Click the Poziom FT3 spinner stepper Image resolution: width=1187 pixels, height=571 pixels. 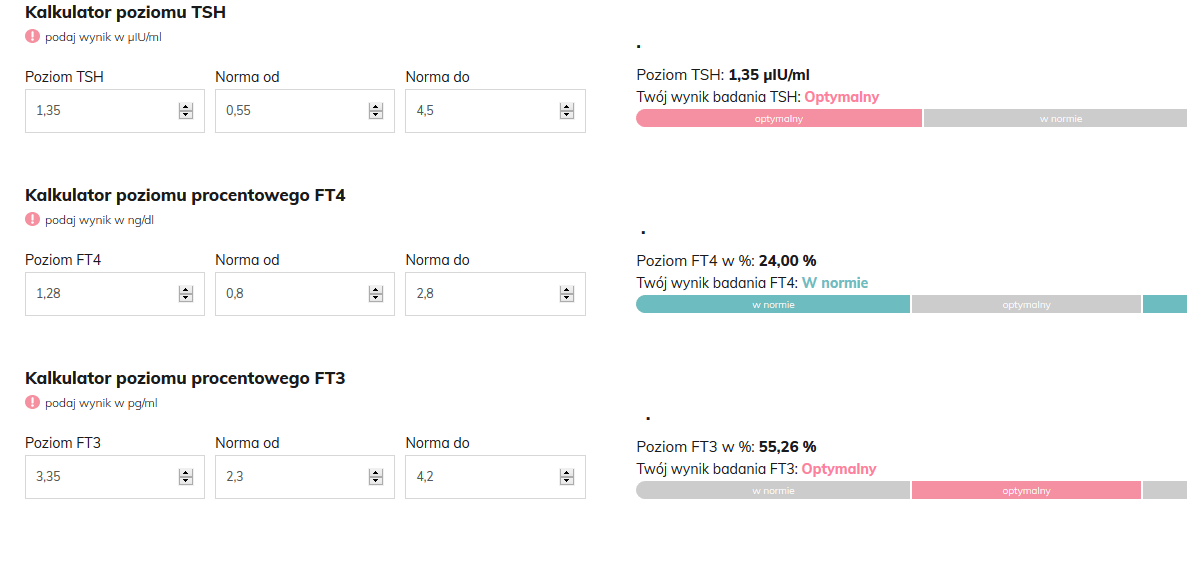click(x=185, y=477)
